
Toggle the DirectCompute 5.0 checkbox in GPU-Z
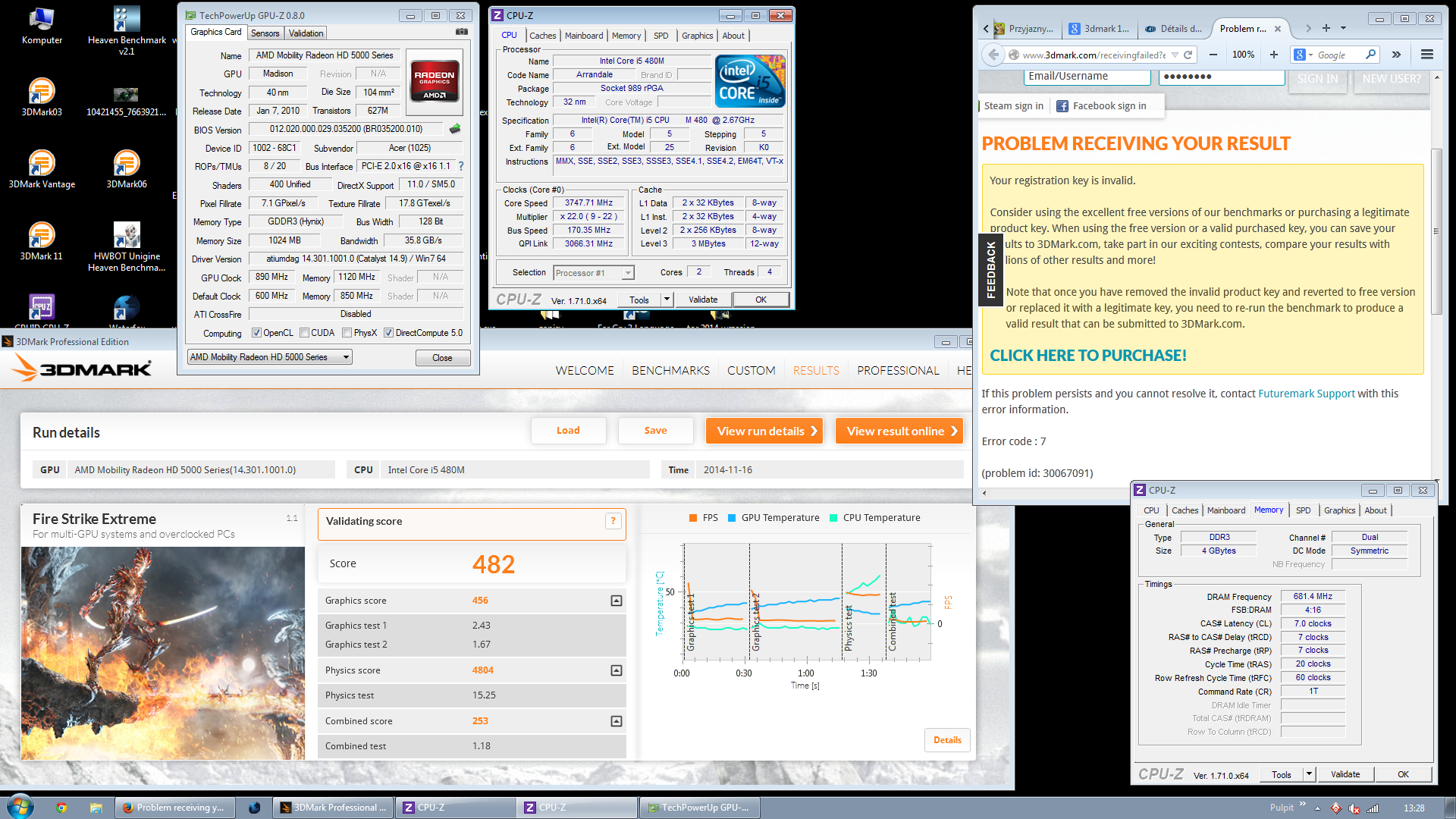tap(388, 333)
